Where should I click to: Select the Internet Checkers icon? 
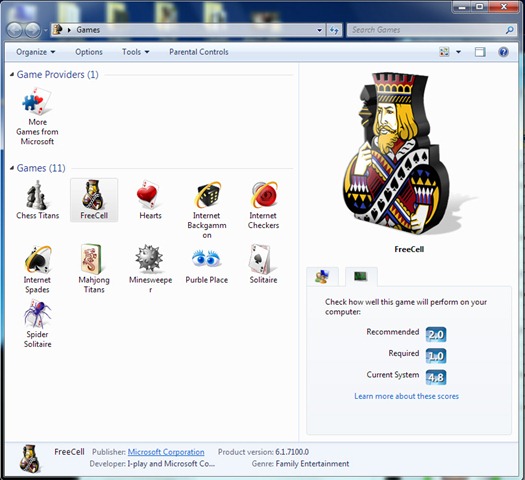click(x=264, y=194)
